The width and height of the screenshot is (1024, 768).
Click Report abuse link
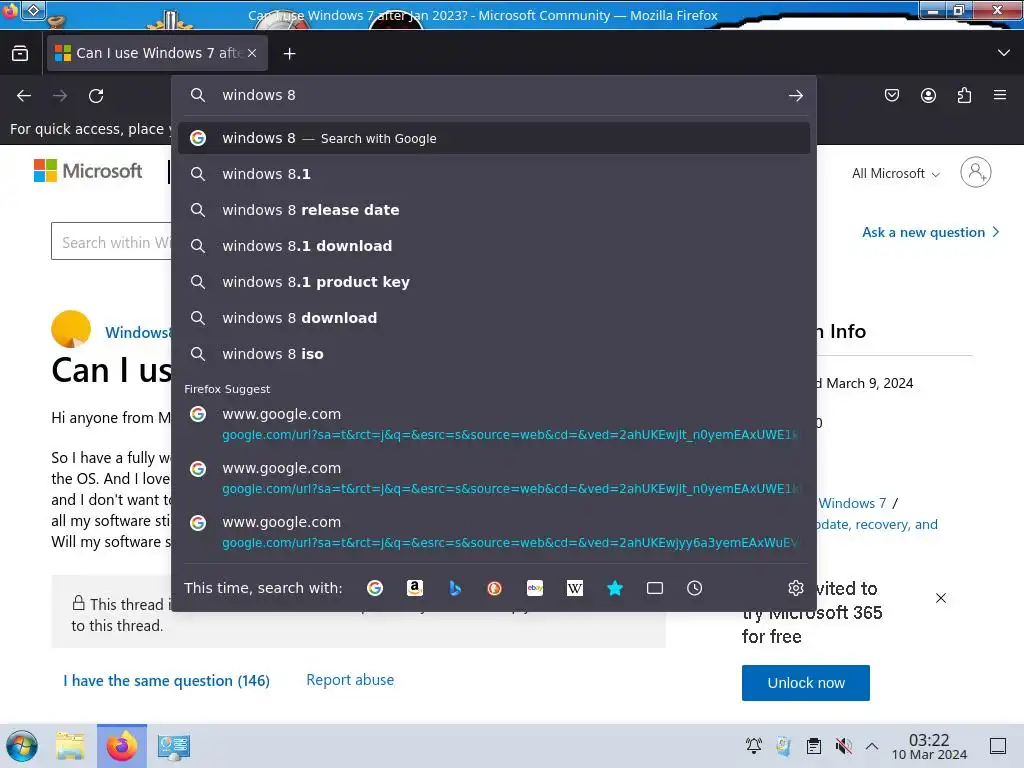350,680
